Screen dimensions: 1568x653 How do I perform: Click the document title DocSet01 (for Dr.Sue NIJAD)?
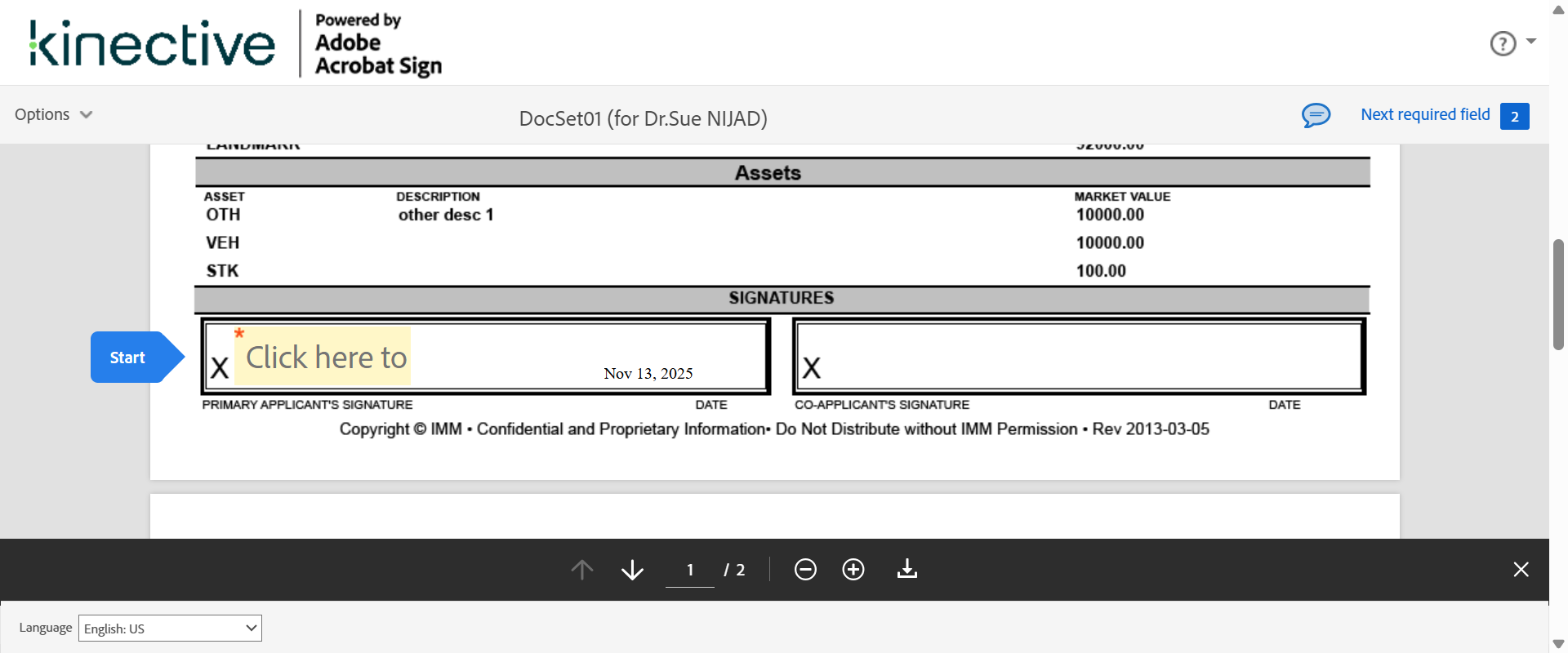point(644,118)
